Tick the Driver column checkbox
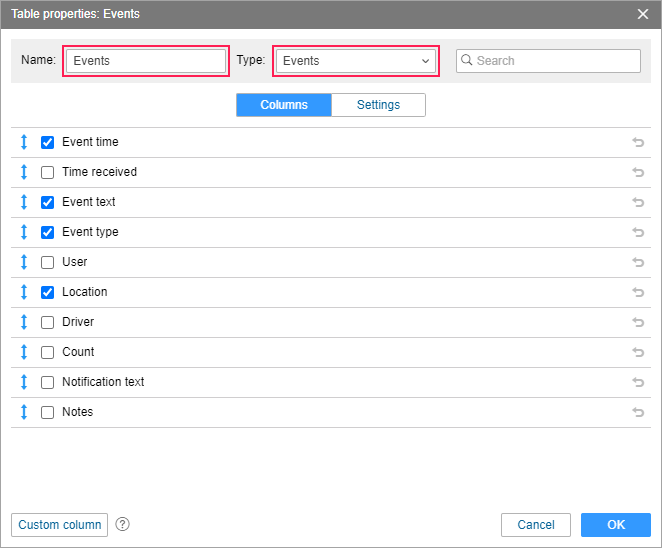 [x=47, y=322]
